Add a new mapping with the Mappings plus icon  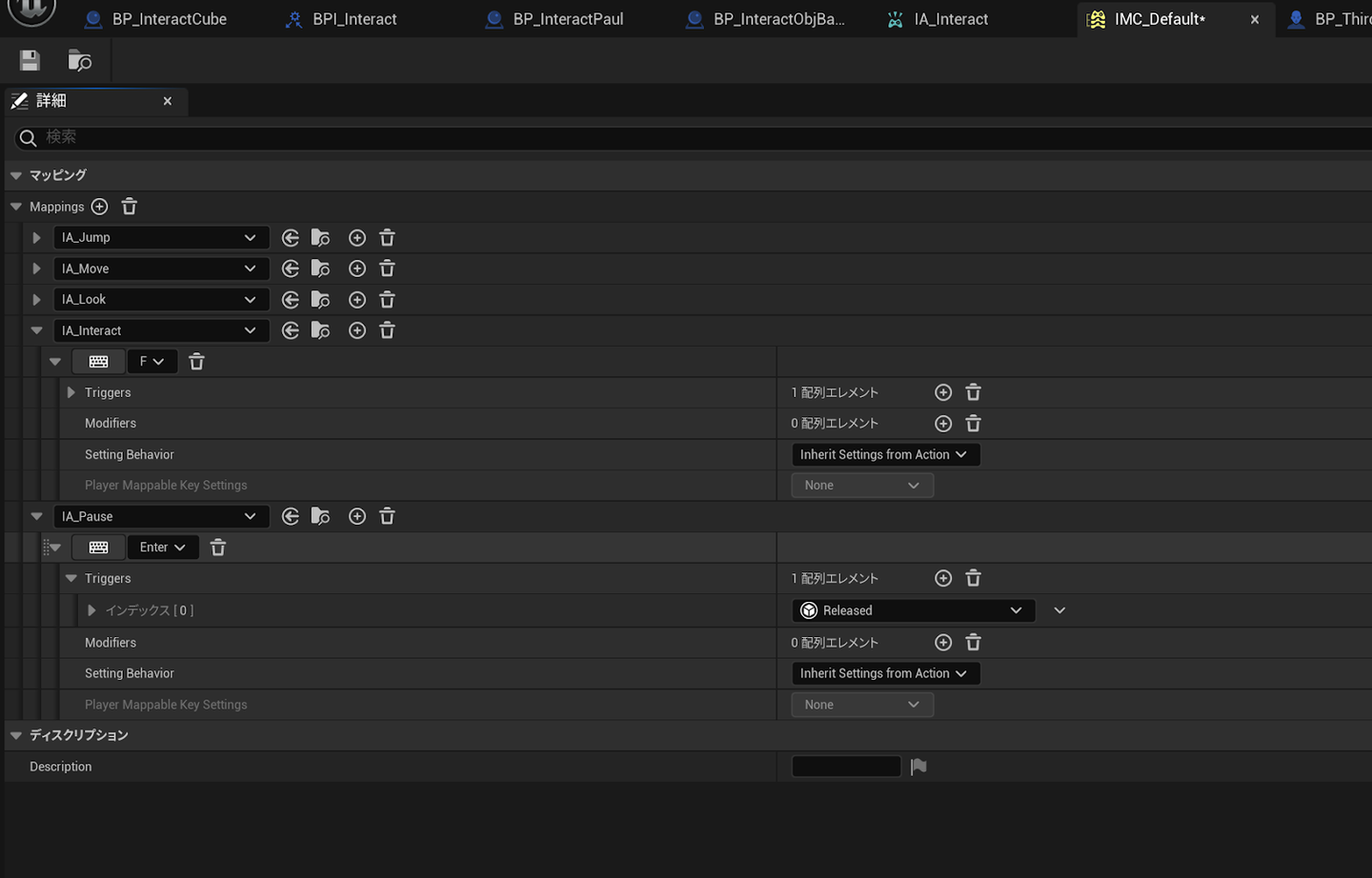point(99,207)
